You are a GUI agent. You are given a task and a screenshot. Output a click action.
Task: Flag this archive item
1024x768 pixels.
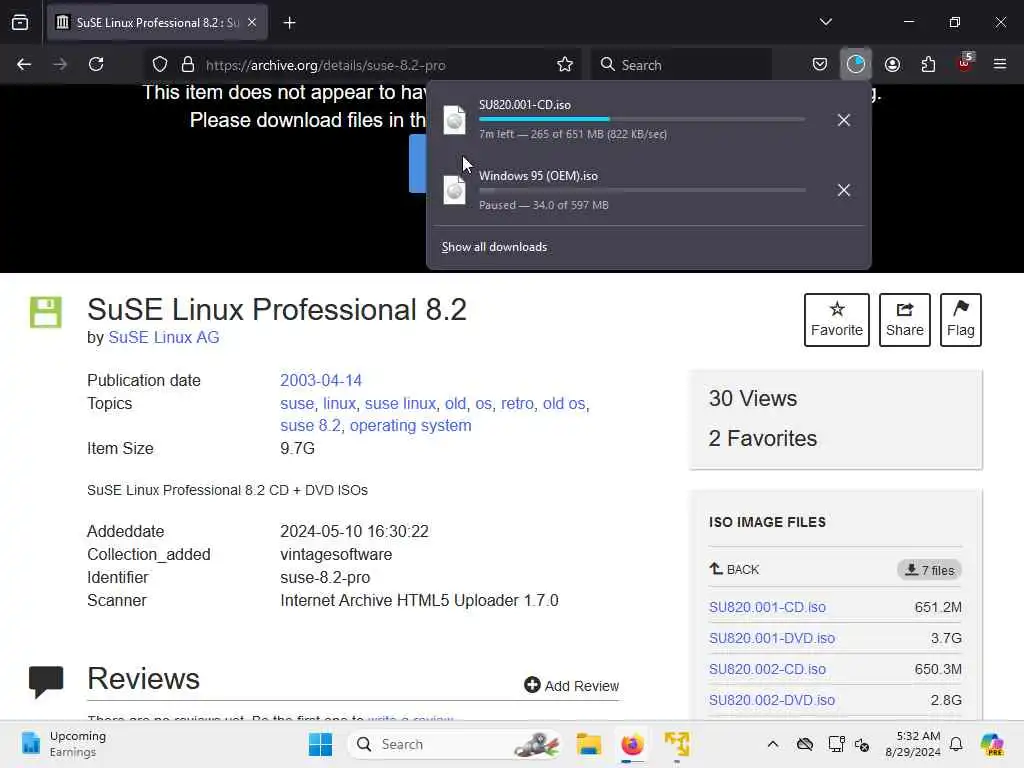(x=960, y=320)
